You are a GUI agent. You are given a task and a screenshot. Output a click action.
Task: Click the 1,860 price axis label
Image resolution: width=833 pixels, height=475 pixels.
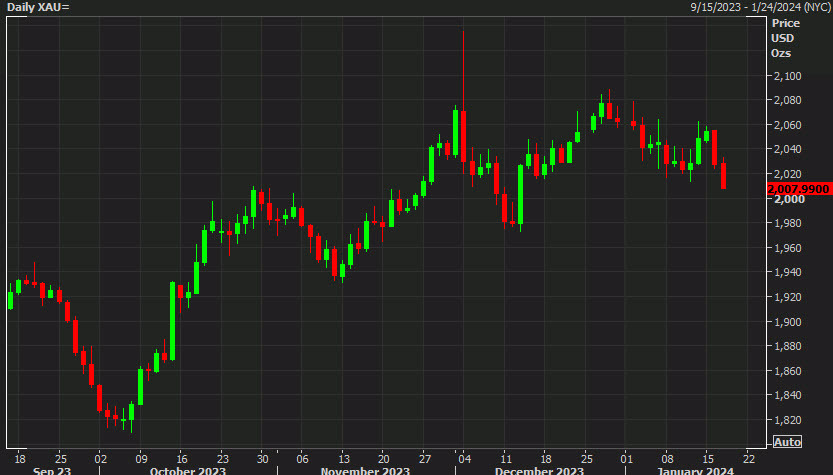tap(787, 371)
